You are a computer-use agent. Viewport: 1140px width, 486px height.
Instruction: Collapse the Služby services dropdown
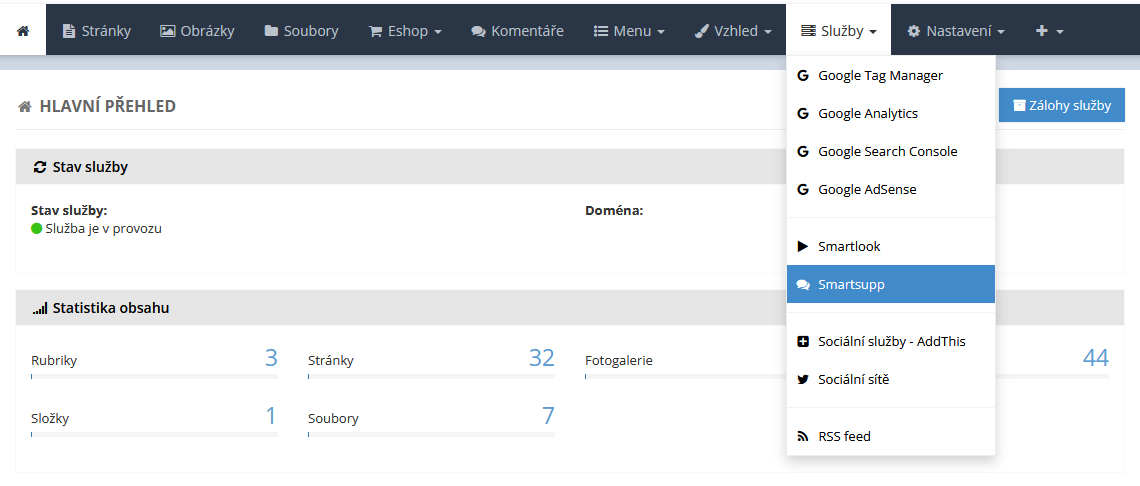(839, 31)
